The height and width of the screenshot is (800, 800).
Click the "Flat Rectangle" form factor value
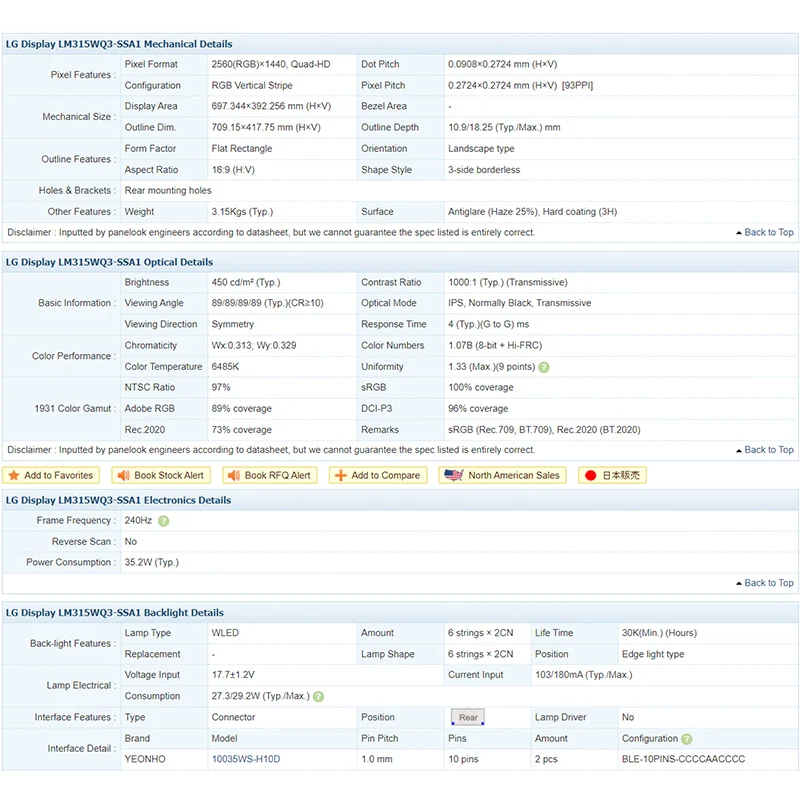[x=242, y=149]
